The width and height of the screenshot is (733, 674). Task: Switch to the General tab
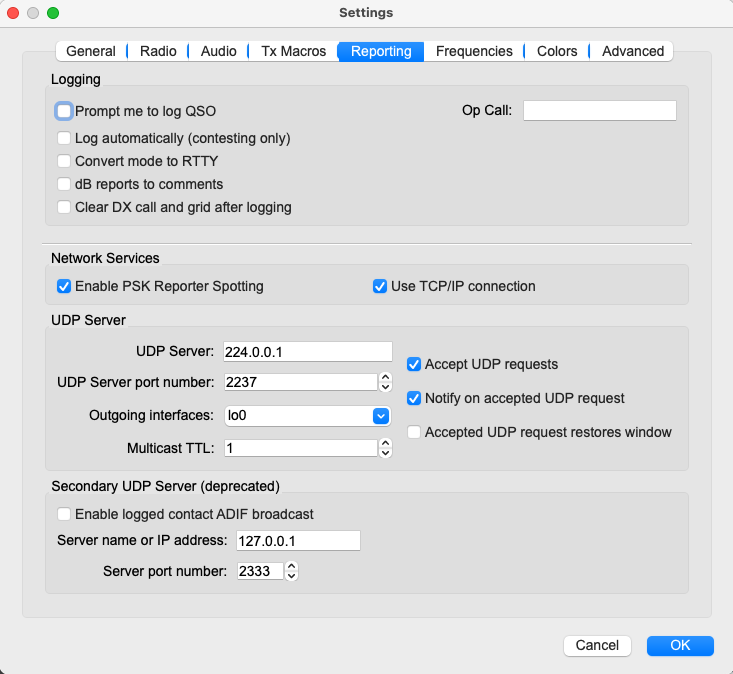[91, 51]
